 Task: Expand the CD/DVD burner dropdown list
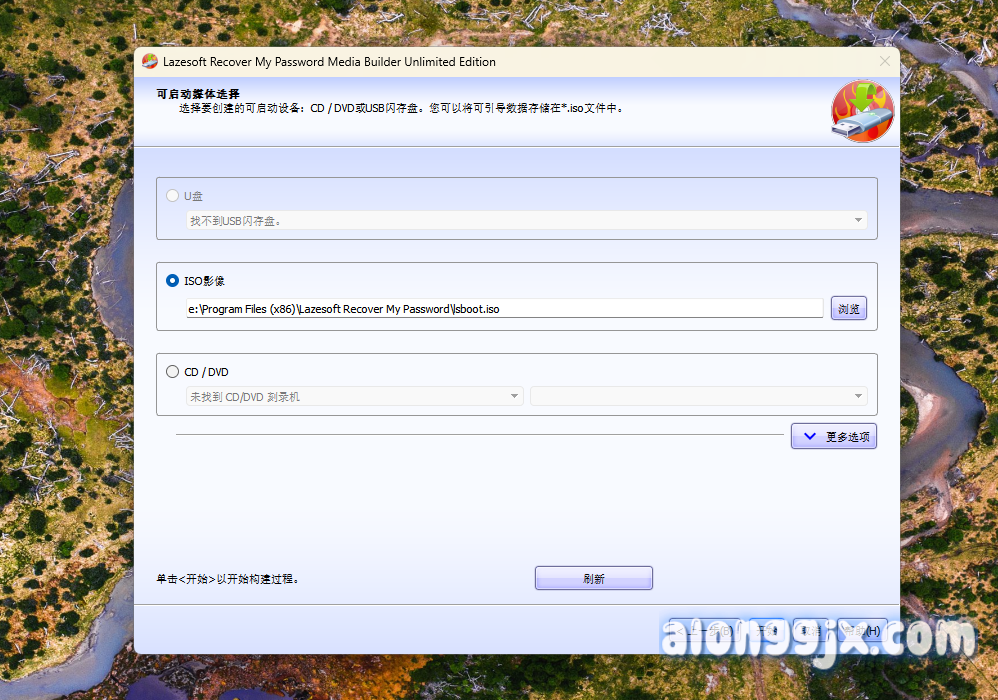[354, 397]
